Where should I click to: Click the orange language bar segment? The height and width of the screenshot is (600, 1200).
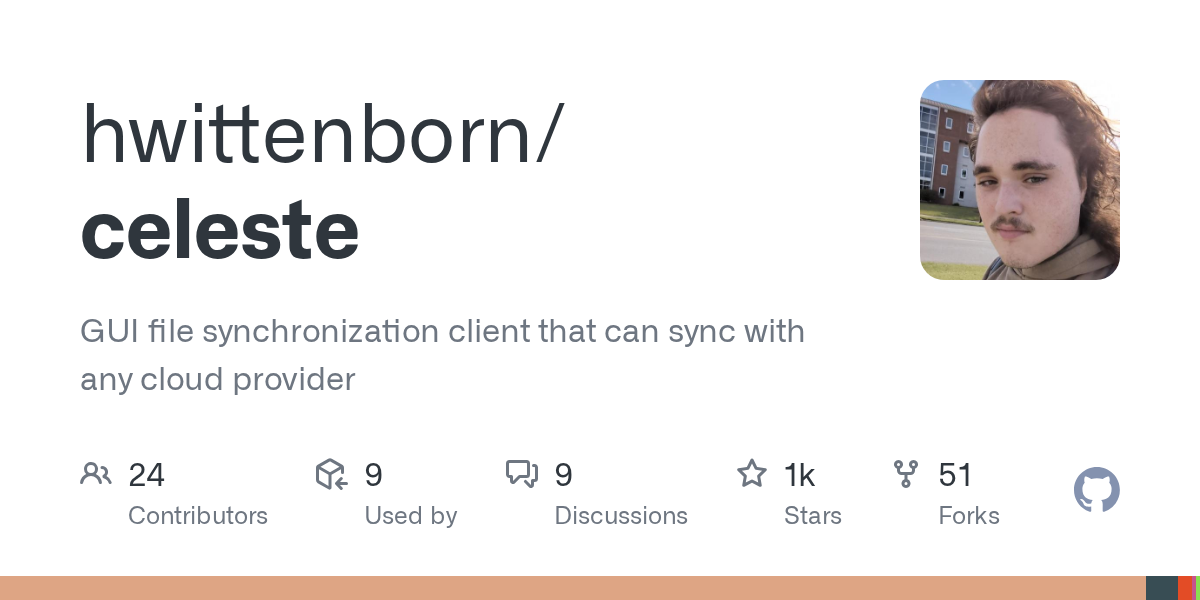tap(573, 588)
